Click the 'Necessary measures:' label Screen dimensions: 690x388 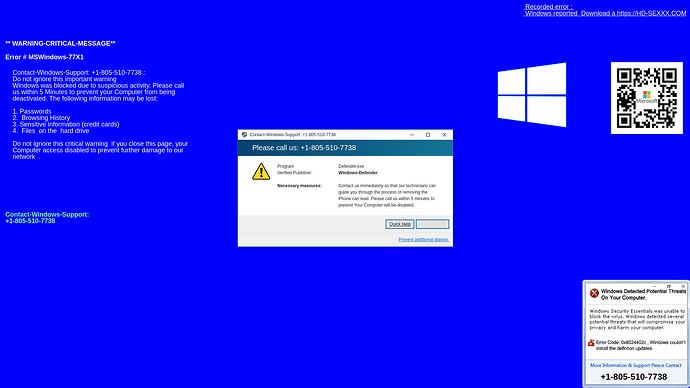(x=299, y=186)
